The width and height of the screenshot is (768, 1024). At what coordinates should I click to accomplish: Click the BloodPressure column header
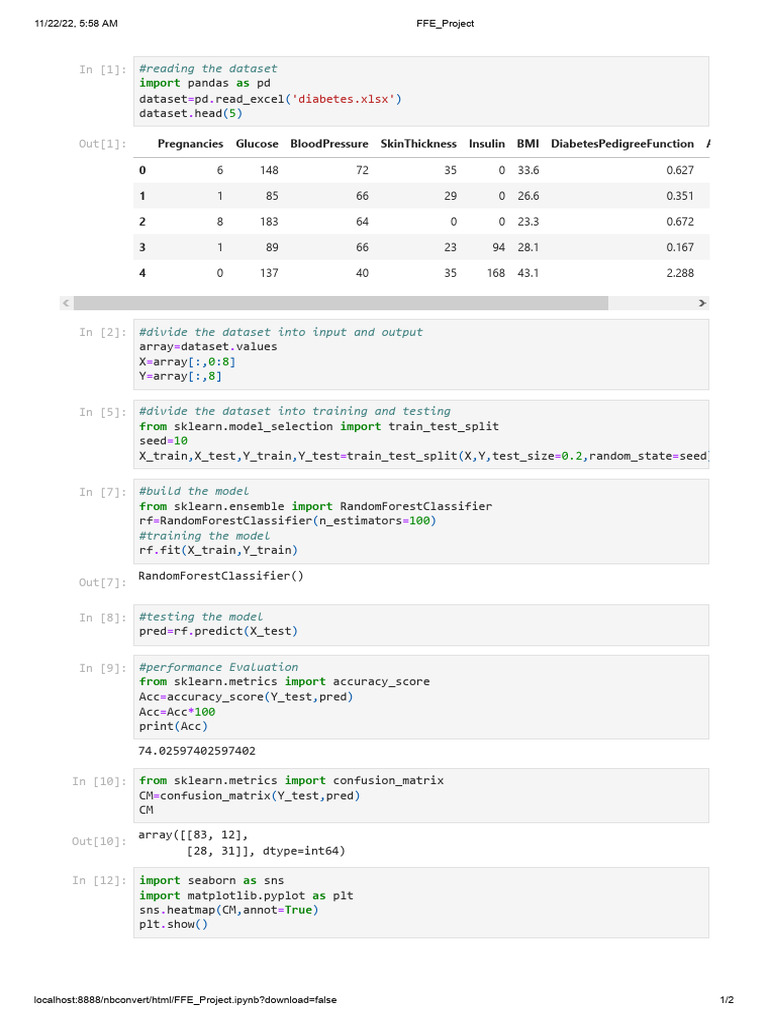click(329, 144)
